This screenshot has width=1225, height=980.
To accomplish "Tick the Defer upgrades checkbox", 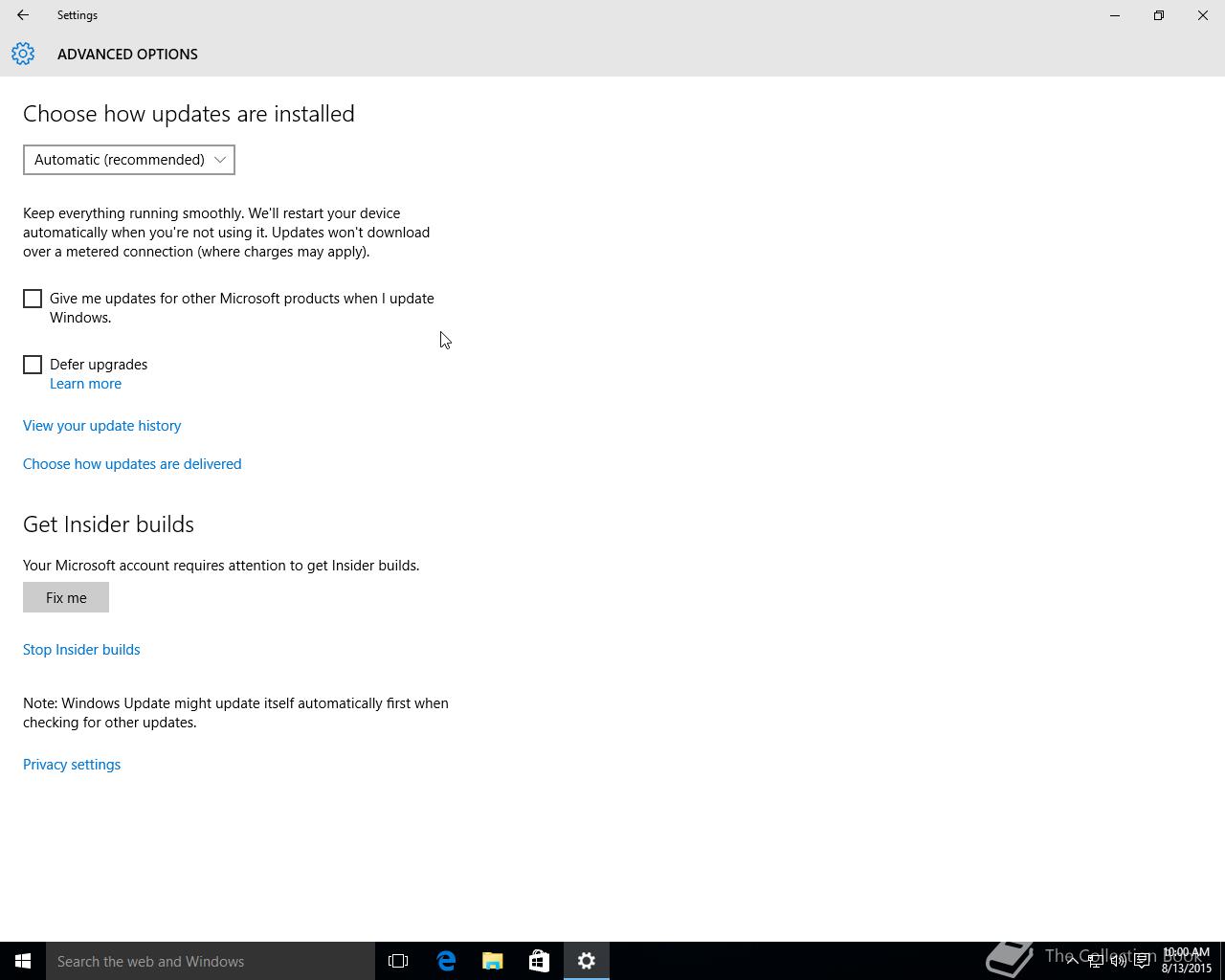I will coord(33,365).
